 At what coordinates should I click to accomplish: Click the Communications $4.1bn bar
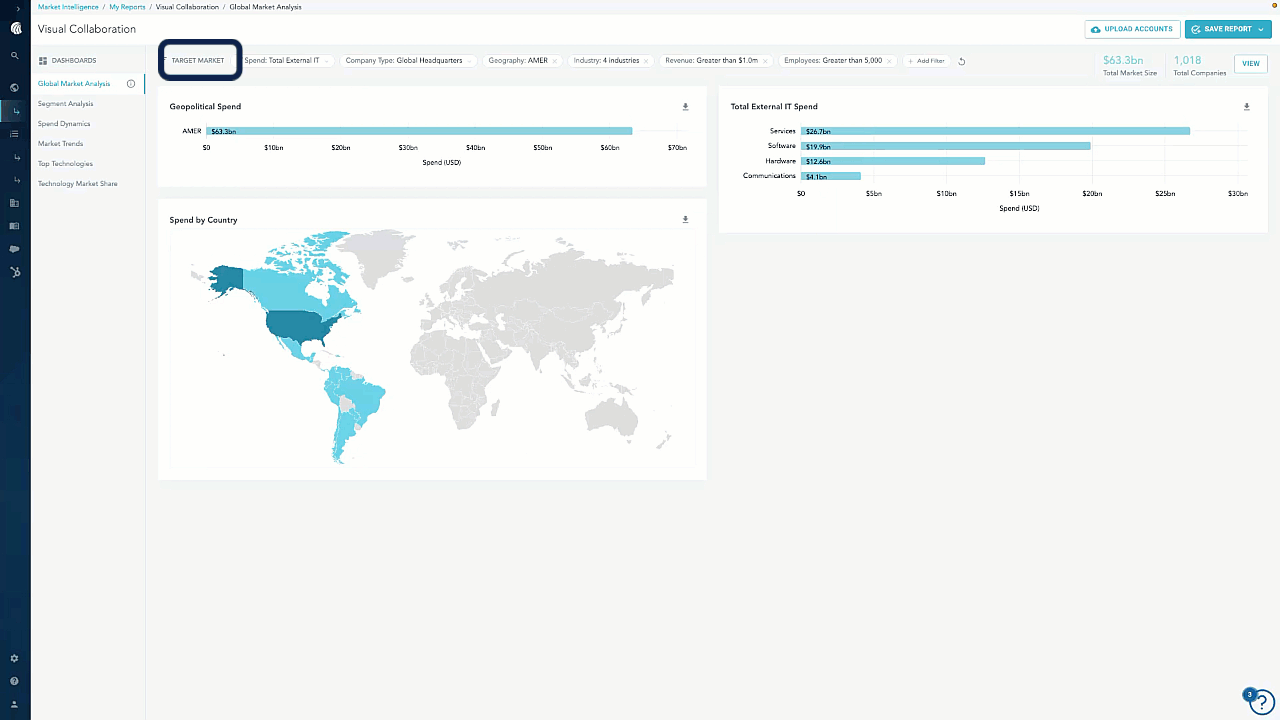point(831,176)
